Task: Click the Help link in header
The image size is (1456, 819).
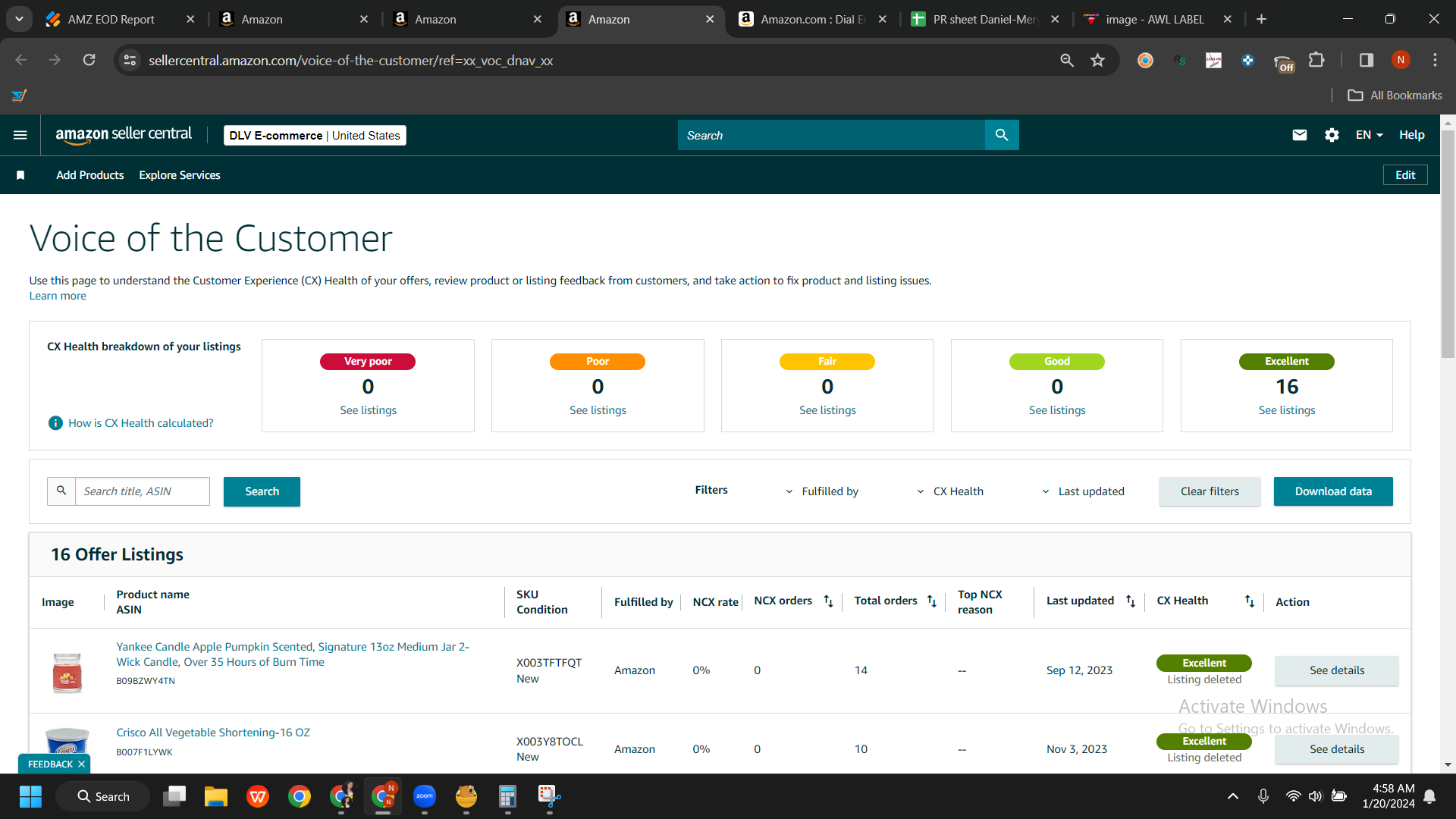Action: coord(1411,135)
